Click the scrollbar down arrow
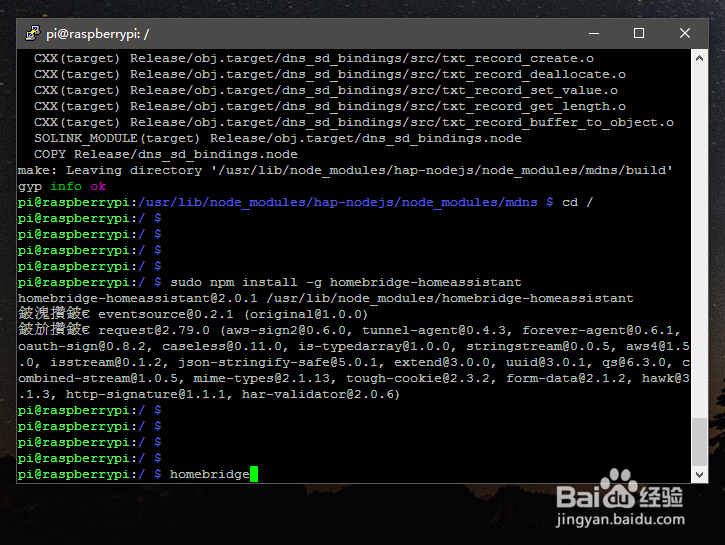This screenshot has height=545, width=725. click(x=700, y=474)
